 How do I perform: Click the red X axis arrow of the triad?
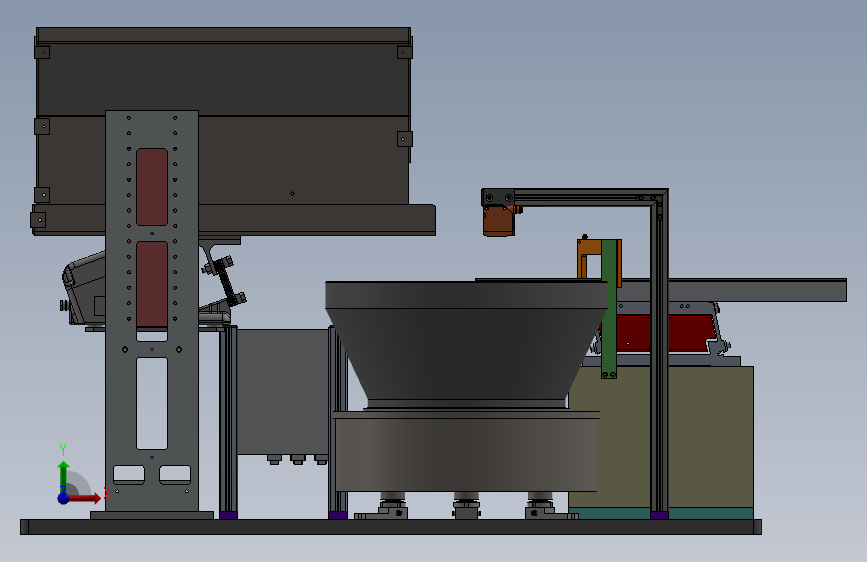pyautogui.click(x=86, y=498)
